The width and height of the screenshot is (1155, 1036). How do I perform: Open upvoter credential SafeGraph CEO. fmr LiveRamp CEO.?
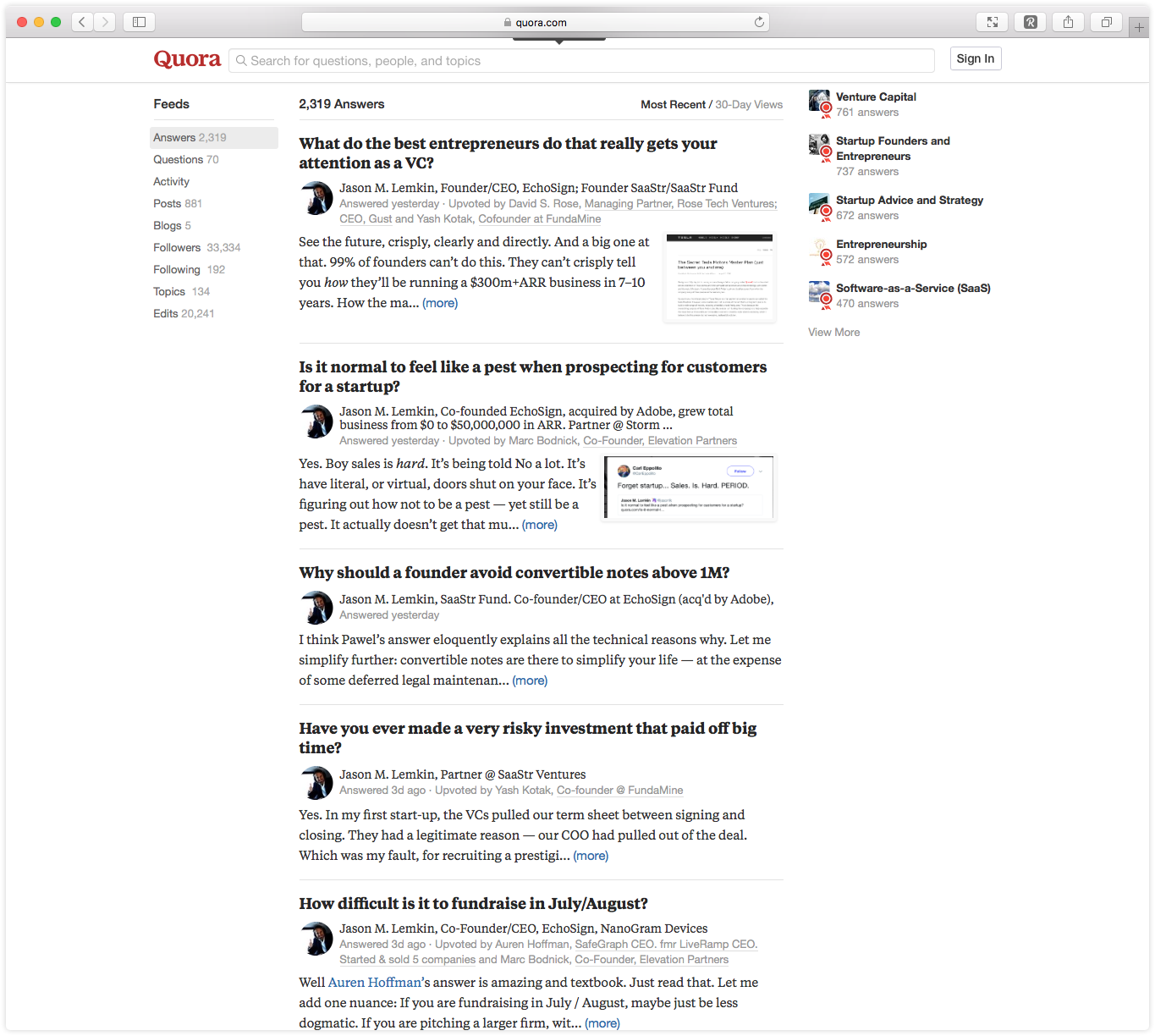pos(666,945)
